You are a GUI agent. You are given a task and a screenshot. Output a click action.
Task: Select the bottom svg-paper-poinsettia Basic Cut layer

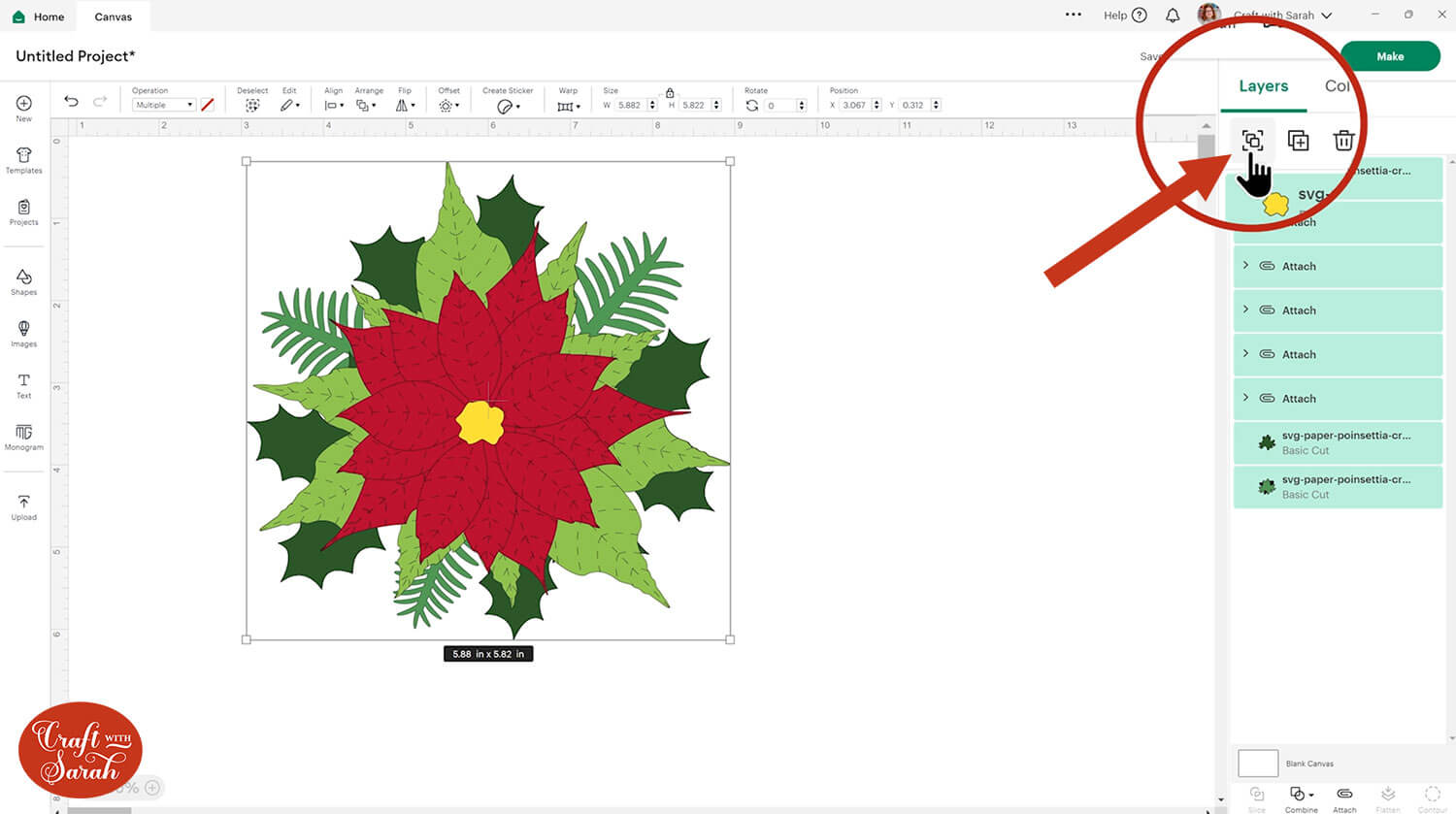point(1338,487)
